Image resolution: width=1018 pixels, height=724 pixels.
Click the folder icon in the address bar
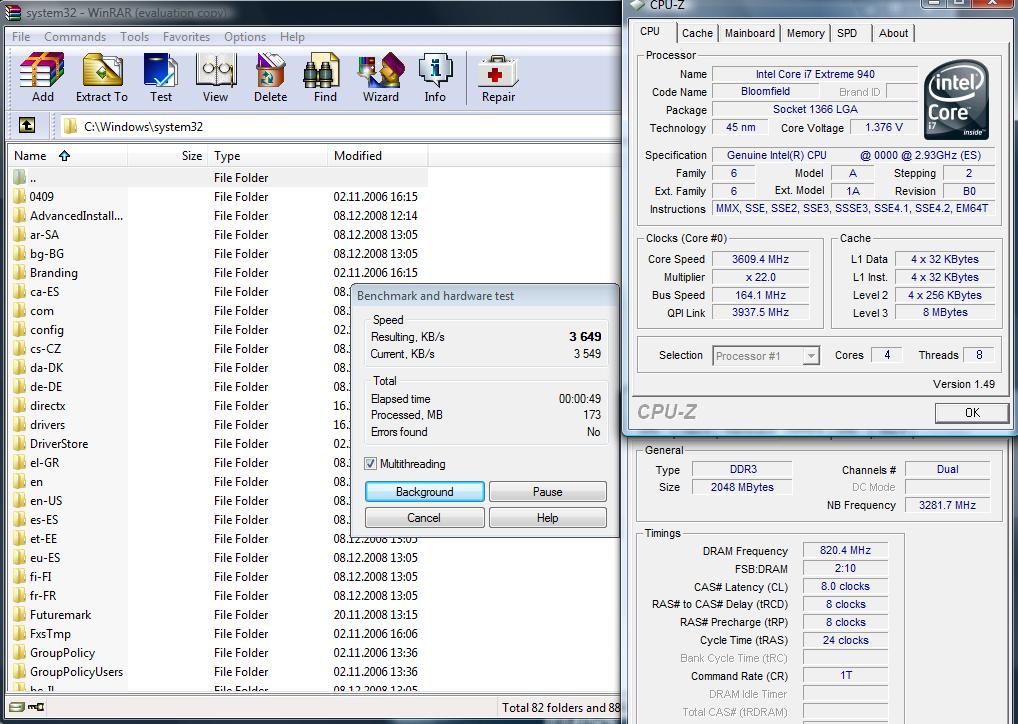69,126
